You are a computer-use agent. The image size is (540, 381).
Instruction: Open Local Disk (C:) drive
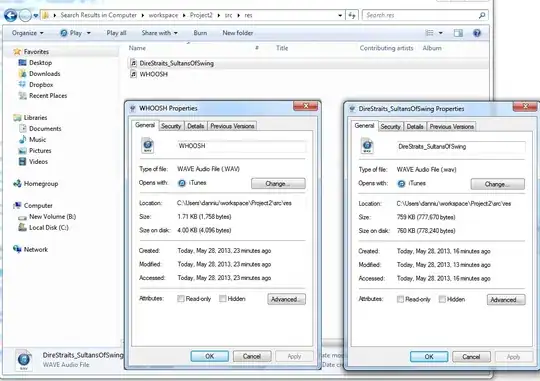click(49, 228)
